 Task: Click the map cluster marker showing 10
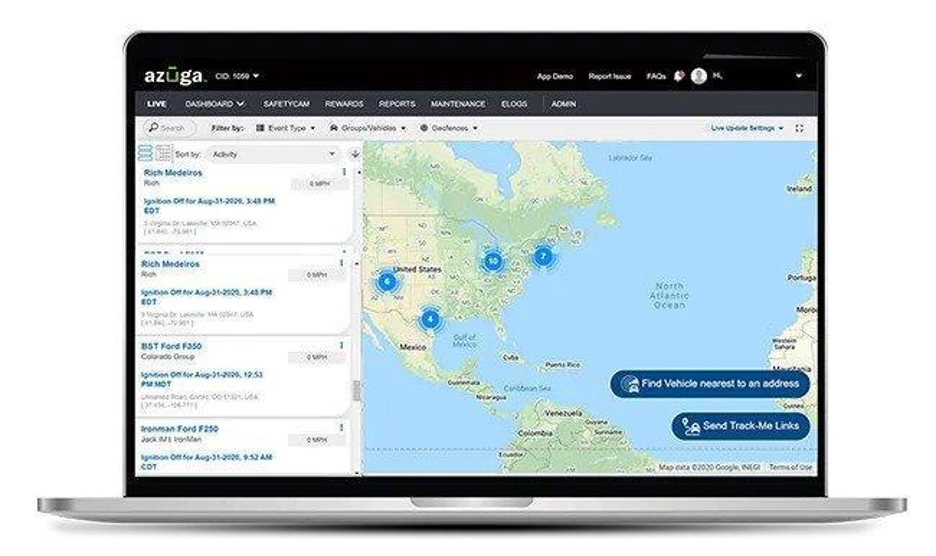pos(492,261)
